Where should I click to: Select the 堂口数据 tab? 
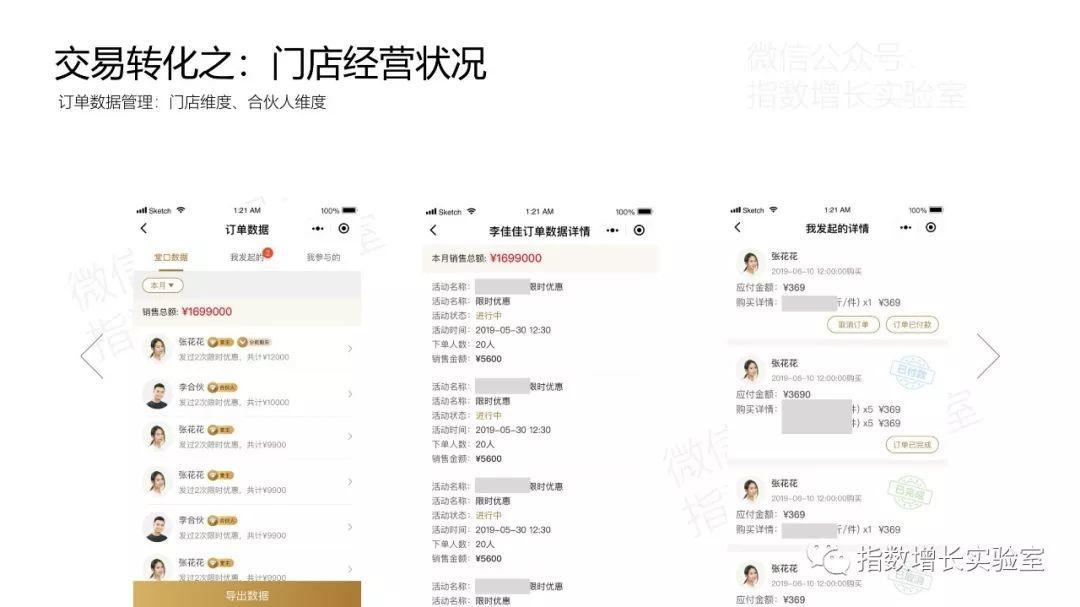(x=171, y=257)
